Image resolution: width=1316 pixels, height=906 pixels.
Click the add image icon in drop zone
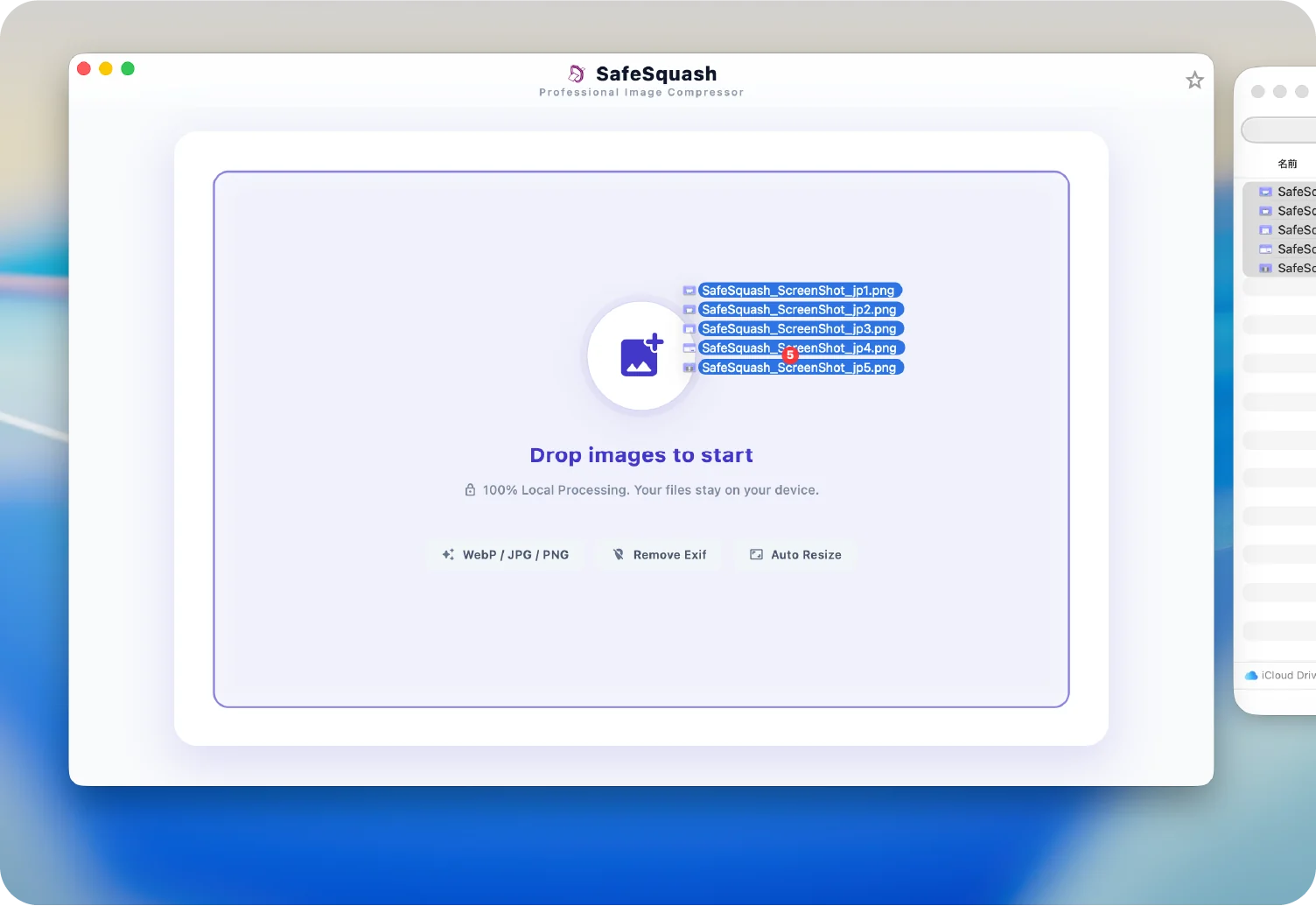click(x=641, y=355)
